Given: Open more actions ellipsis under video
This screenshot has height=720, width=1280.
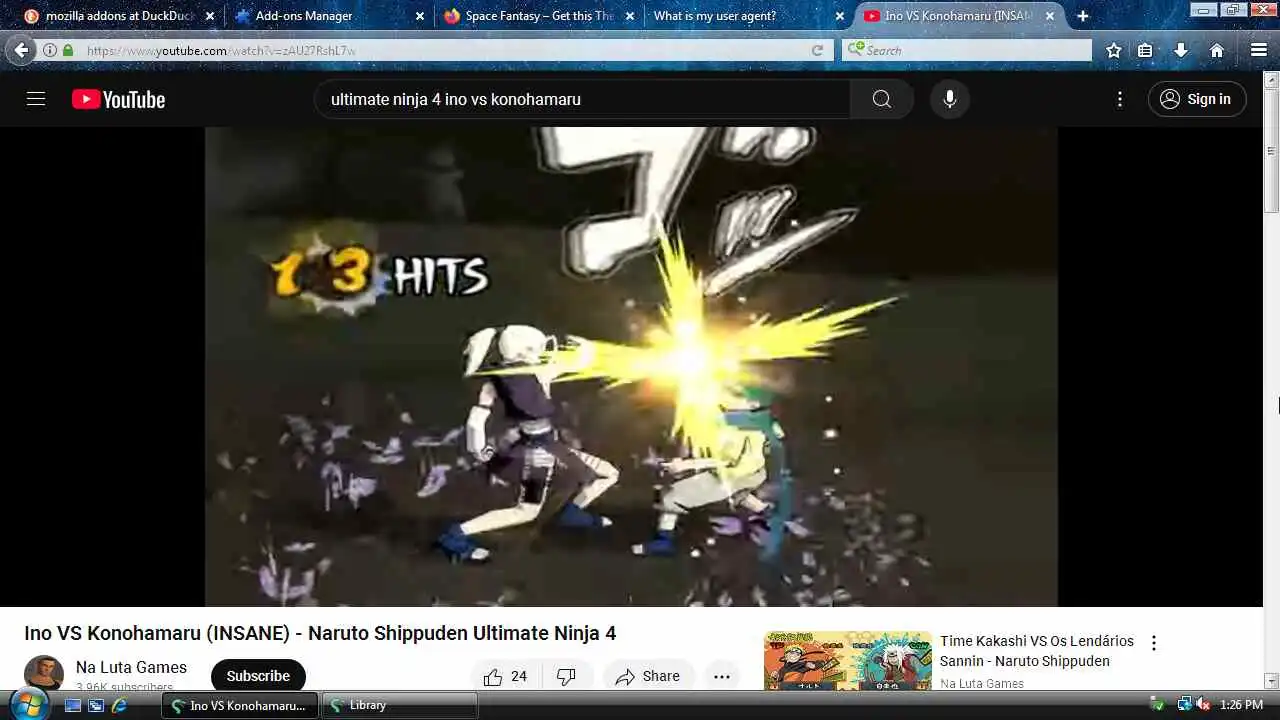Looking at the screenshot, I should (722, 677).
